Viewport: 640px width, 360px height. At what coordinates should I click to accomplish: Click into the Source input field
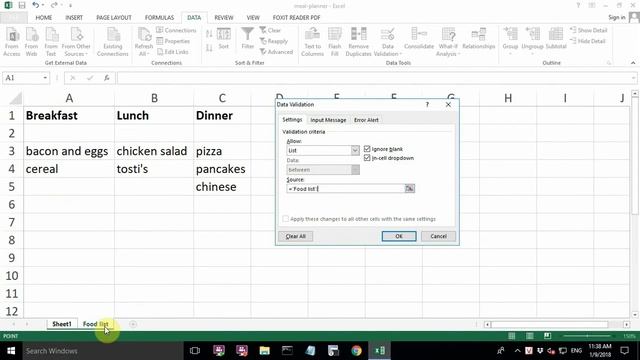pos(345,189)
